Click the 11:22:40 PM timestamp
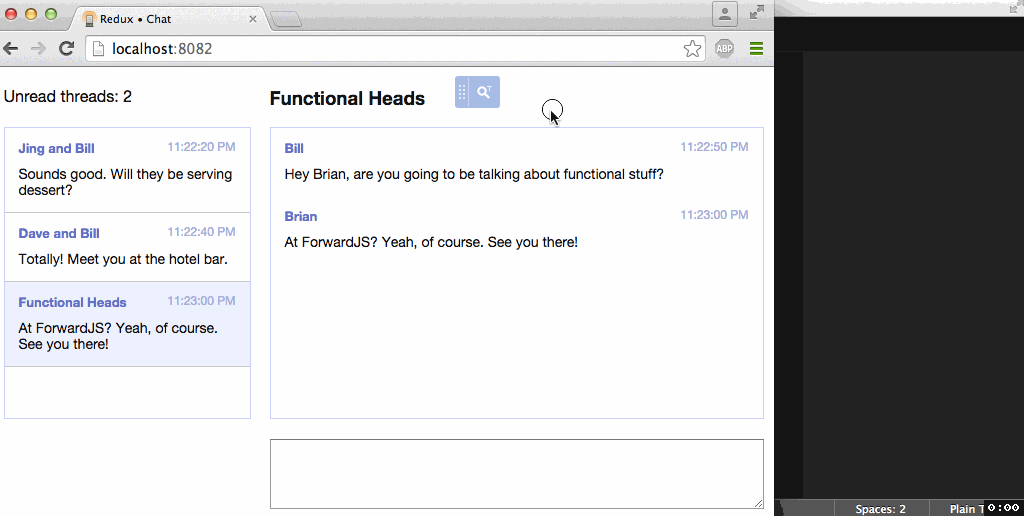The width and height of the screenshot is (1024, 516). coord(201,232)
